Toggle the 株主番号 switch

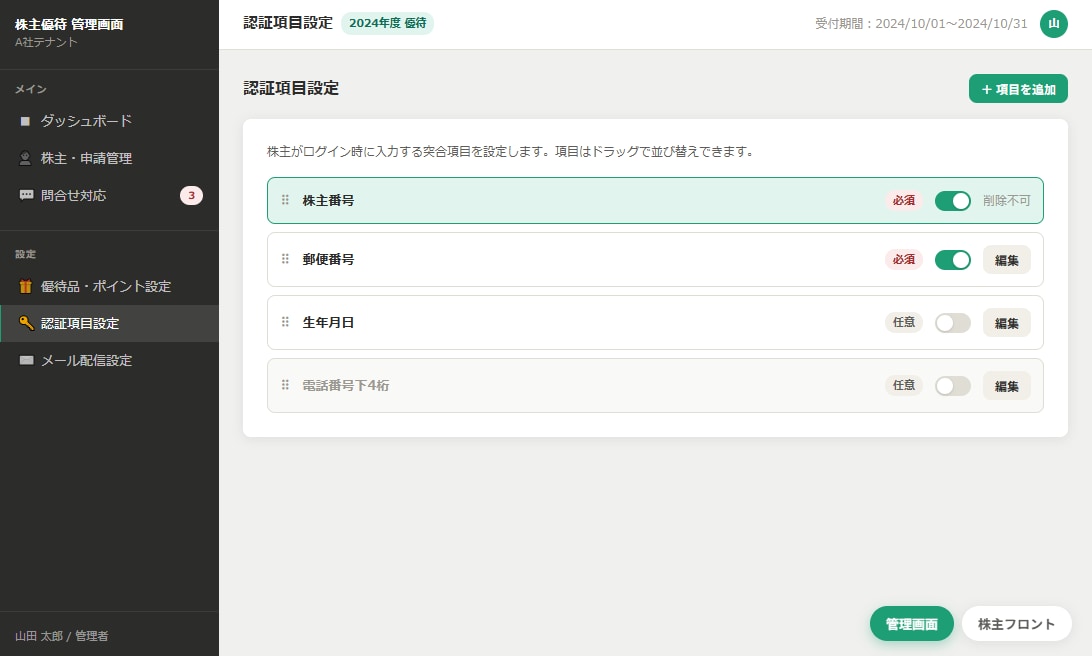pyautogui.click(x=953, y=201)
